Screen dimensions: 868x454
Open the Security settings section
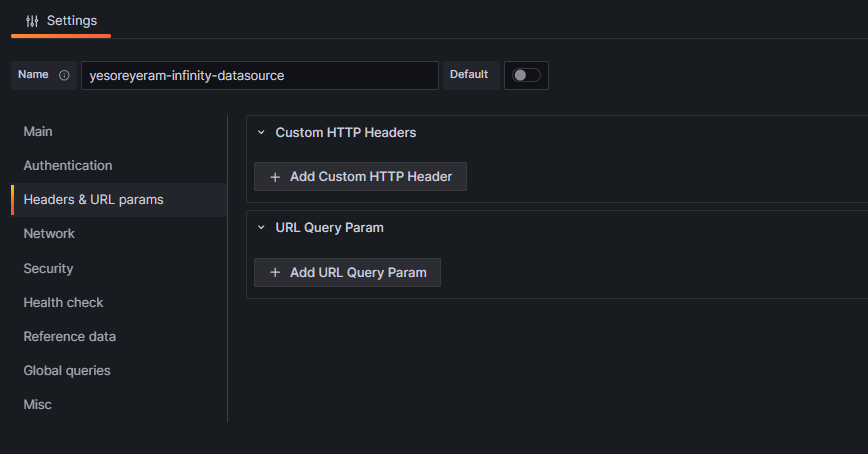pyautogui.click(x=48, y=269)
